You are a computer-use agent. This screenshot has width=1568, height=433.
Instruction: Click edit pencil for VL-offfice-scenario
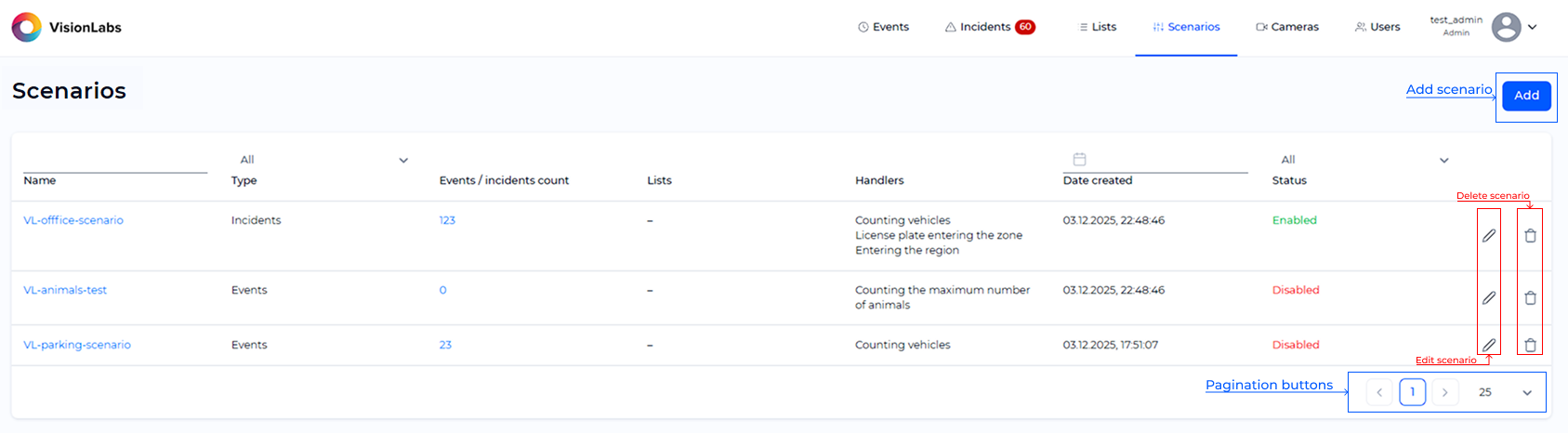pos(1488,236)
